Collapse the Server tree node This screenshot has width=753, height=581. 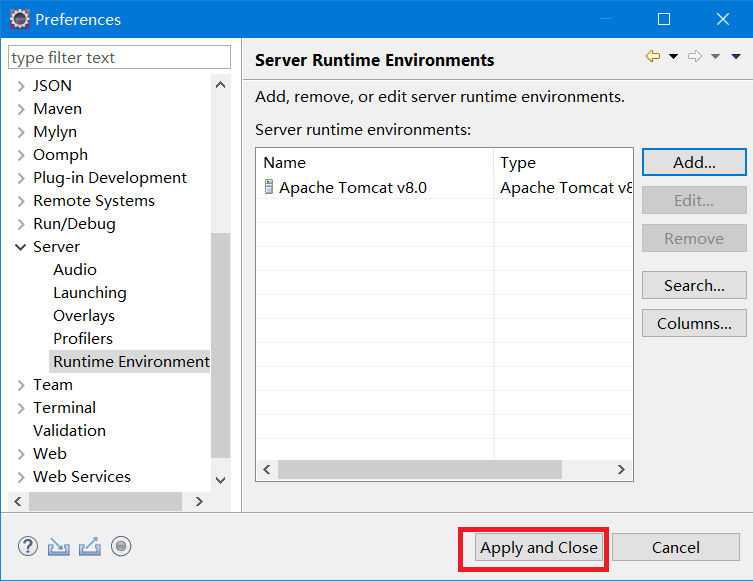pyautogui.click(x=21, y=247)
